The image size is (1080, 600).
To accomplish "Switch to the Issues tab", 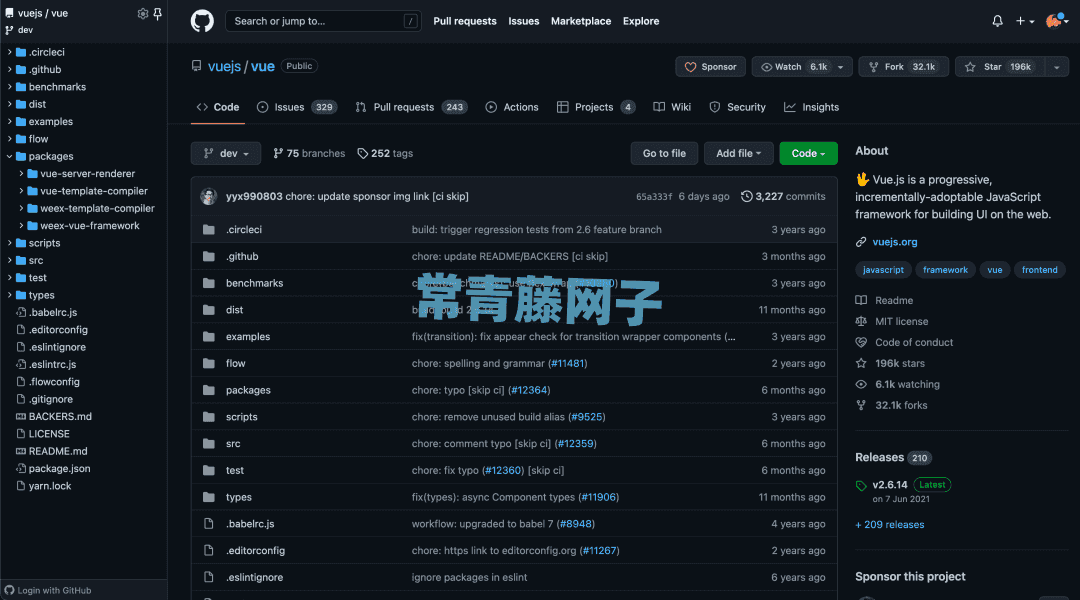I will click(297, 107).
